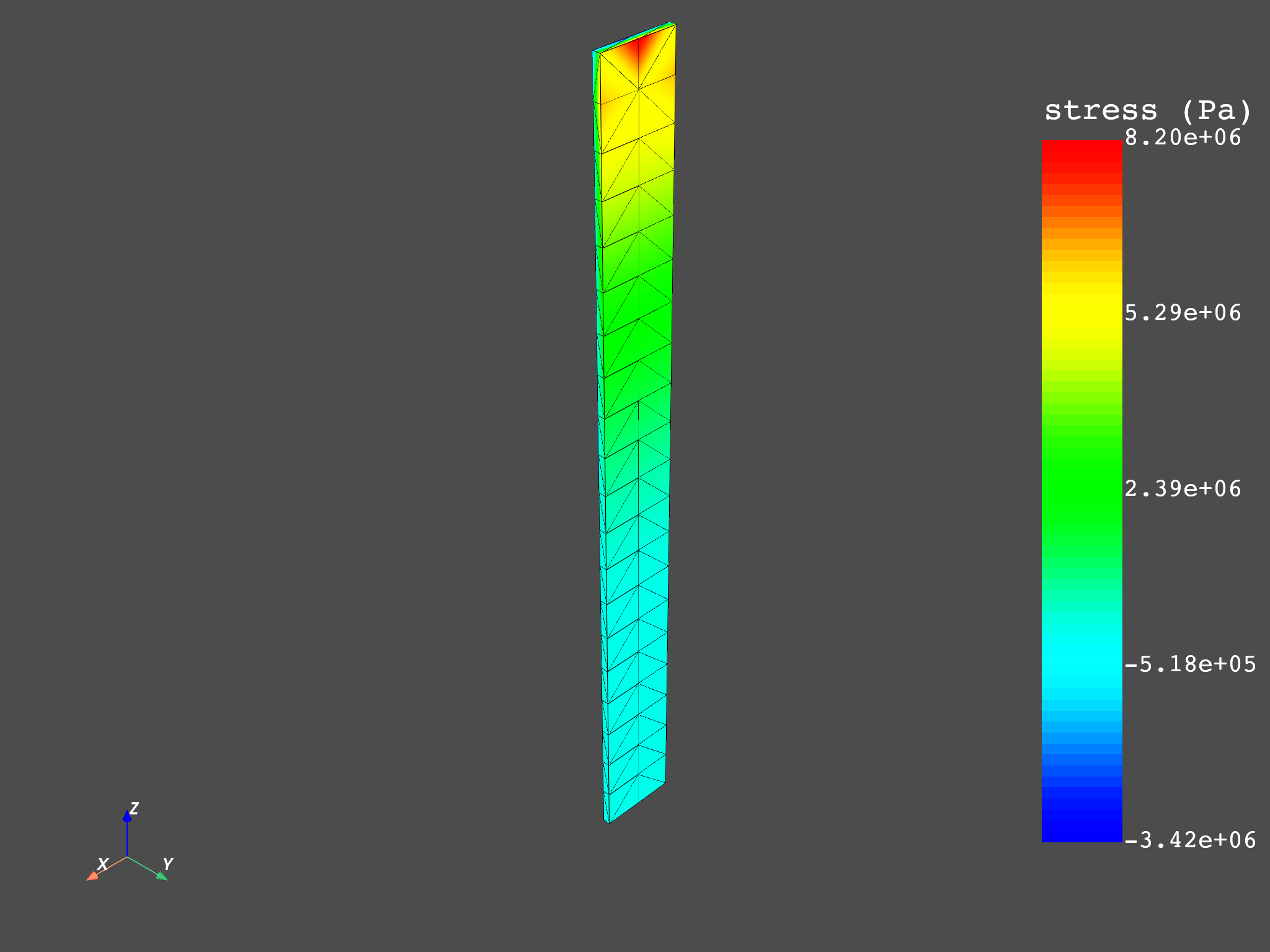Viewport: 1270px width, 952px height.
Task: Click the Z axis label of orientation triad
Action: tap(134, 808)
